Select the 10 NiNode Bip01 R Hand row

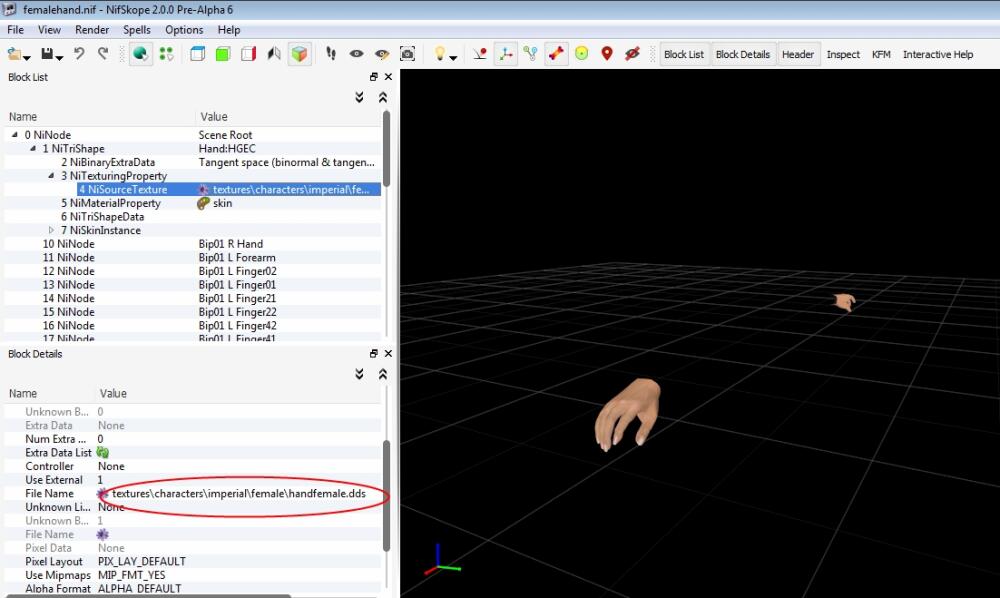(193, 244)
